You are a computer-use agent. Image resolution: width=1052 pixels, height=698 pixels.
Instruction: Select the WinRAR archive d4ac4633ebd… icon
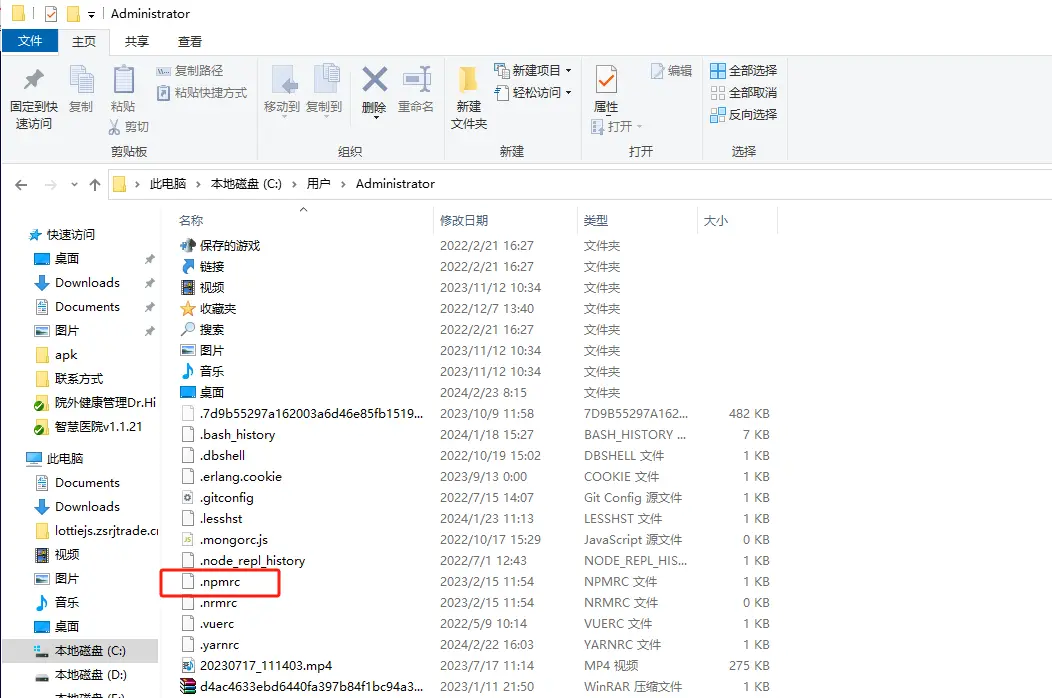188,687
